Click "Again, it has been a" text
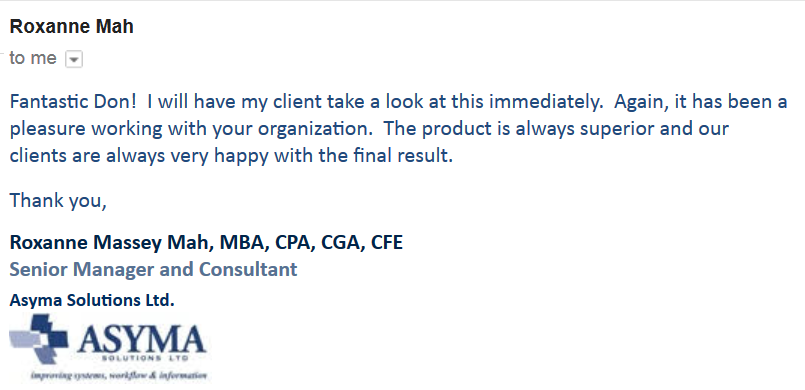Image resolution: width=805 pixels, height=390 pixels. [x=700, y=102]
